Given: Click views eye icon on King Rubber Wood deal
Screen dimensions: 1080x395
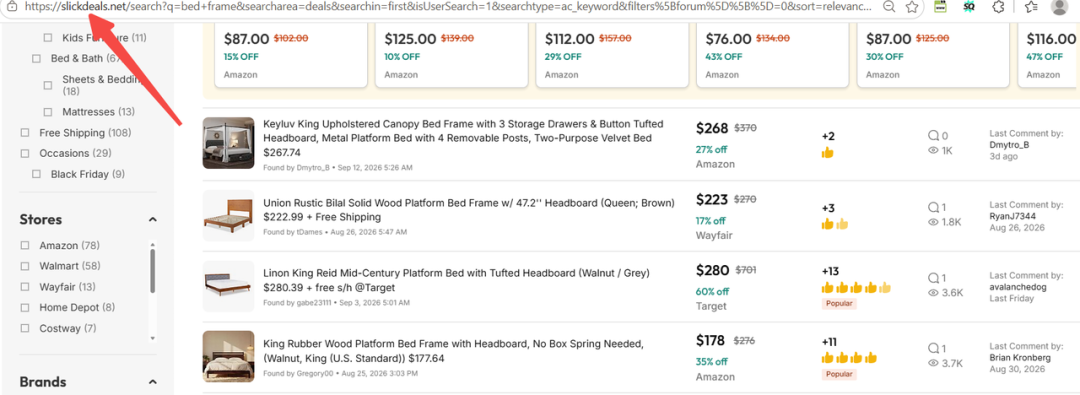Looking at the screenshot, I should point(933,363).
